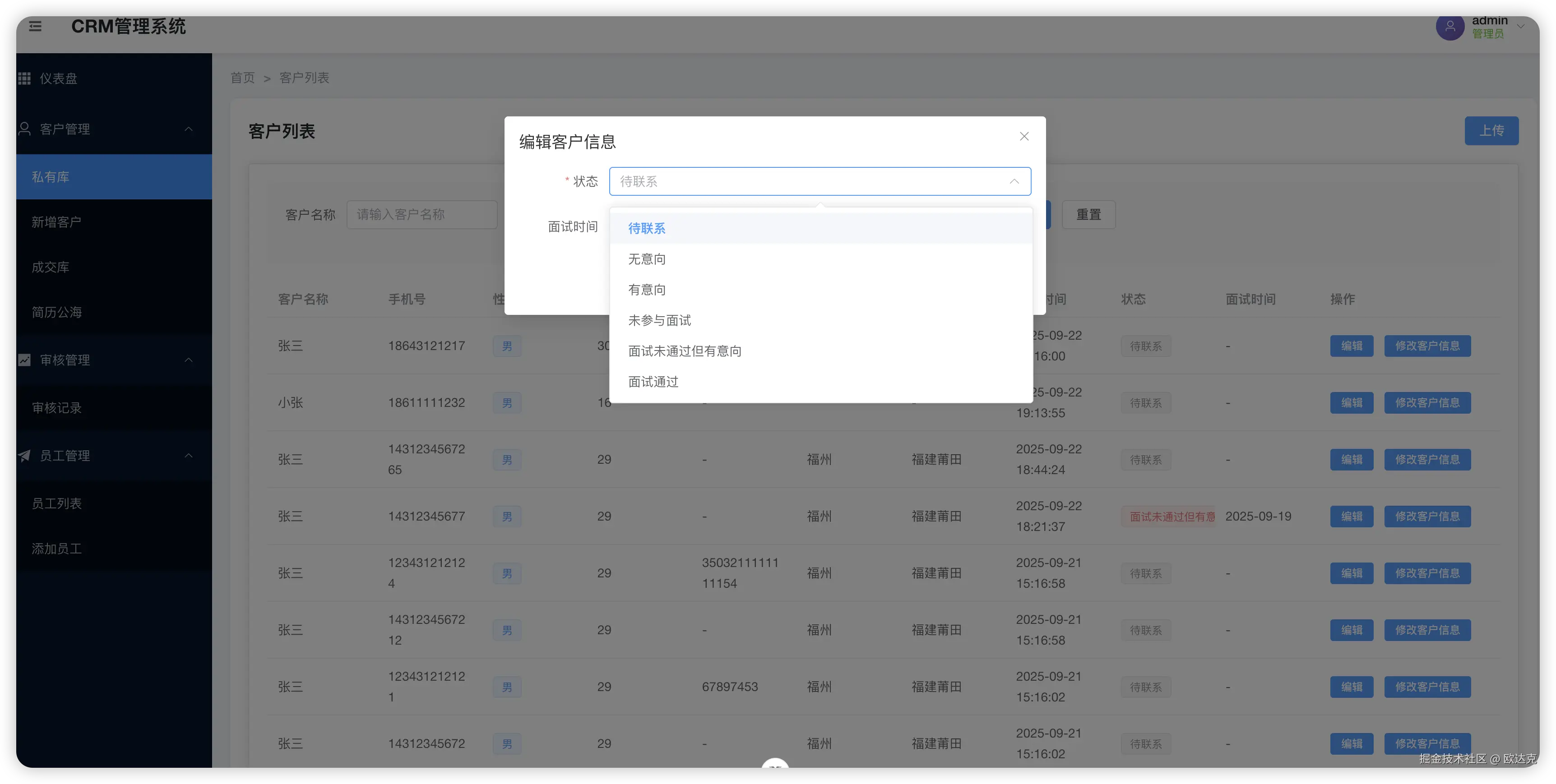Select the 无意向 status option
This screenshot has height=784, width=1556.
(x=647, y=259)
